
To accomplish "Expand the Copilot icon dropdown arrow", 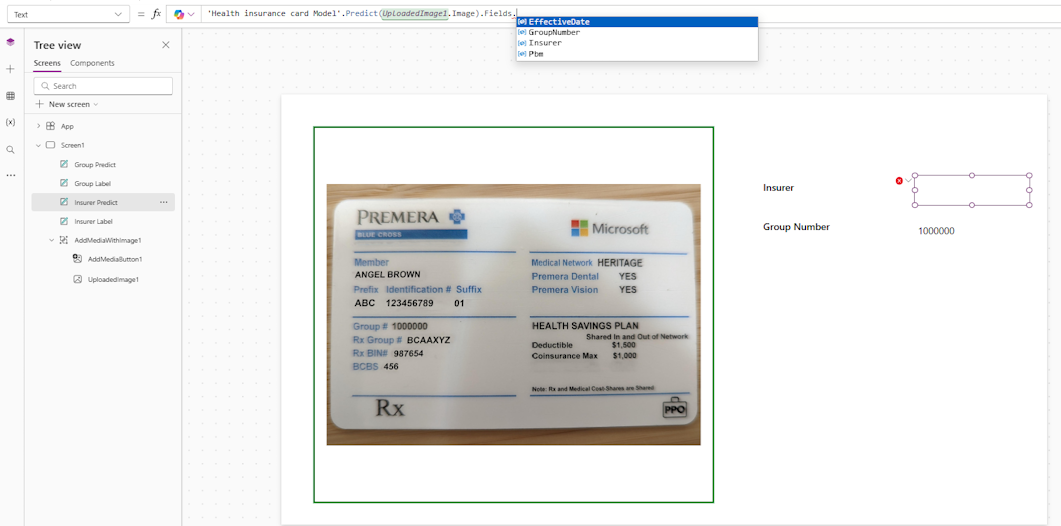I will [x=191, y=14].
